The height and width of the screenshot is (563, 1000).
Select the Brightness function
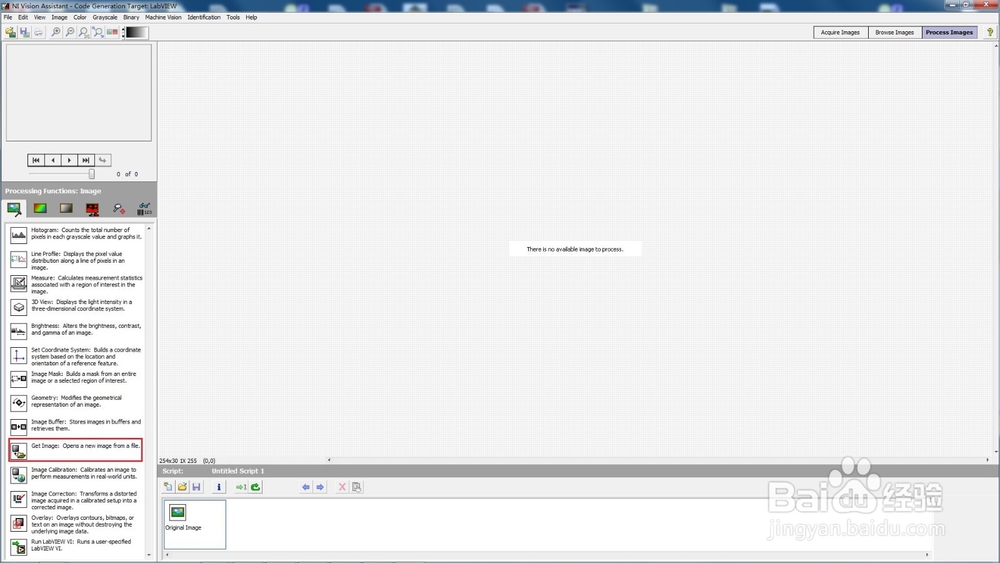(76, 330)
